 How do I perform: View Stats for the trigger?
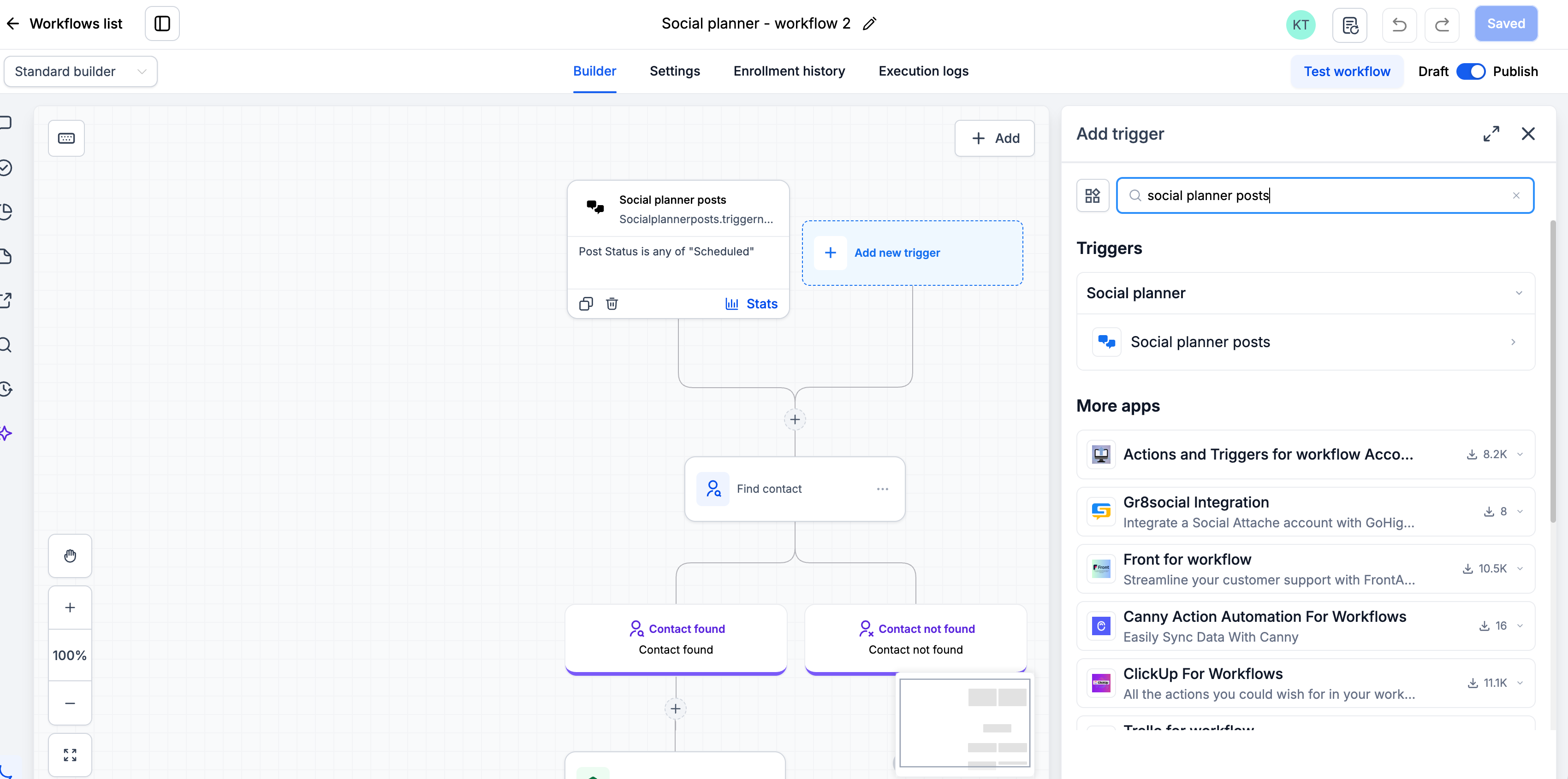coord(751,304)
